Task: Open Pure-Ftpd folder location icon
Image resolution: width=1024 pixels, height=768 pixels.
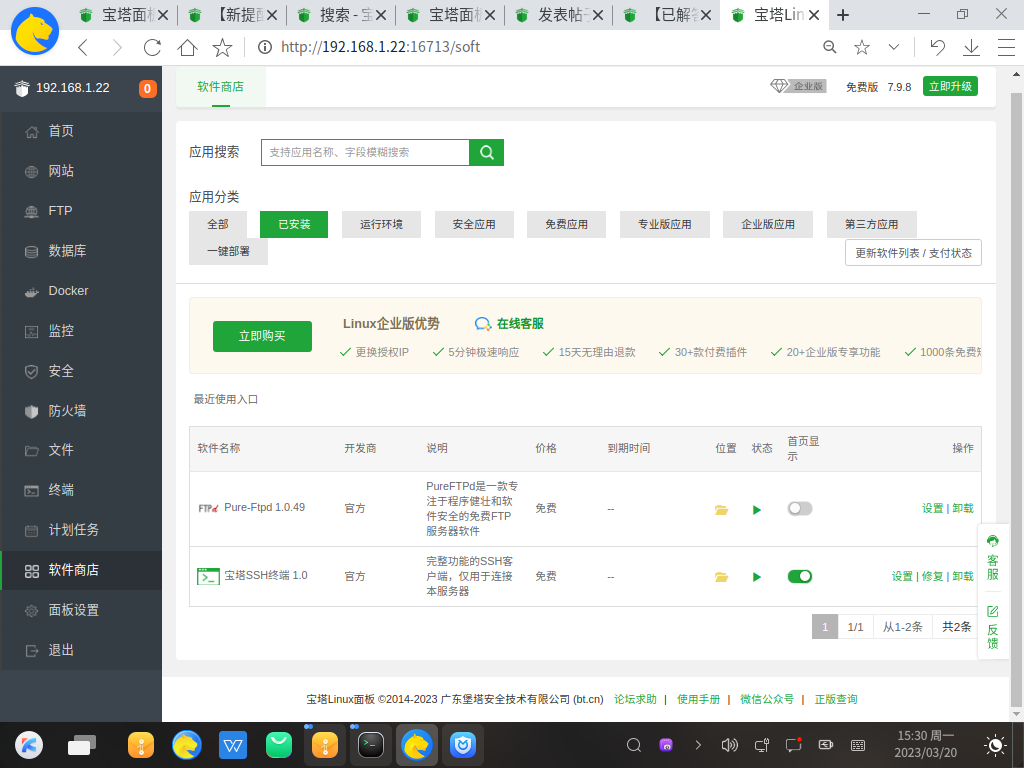Action: [721, 509]
